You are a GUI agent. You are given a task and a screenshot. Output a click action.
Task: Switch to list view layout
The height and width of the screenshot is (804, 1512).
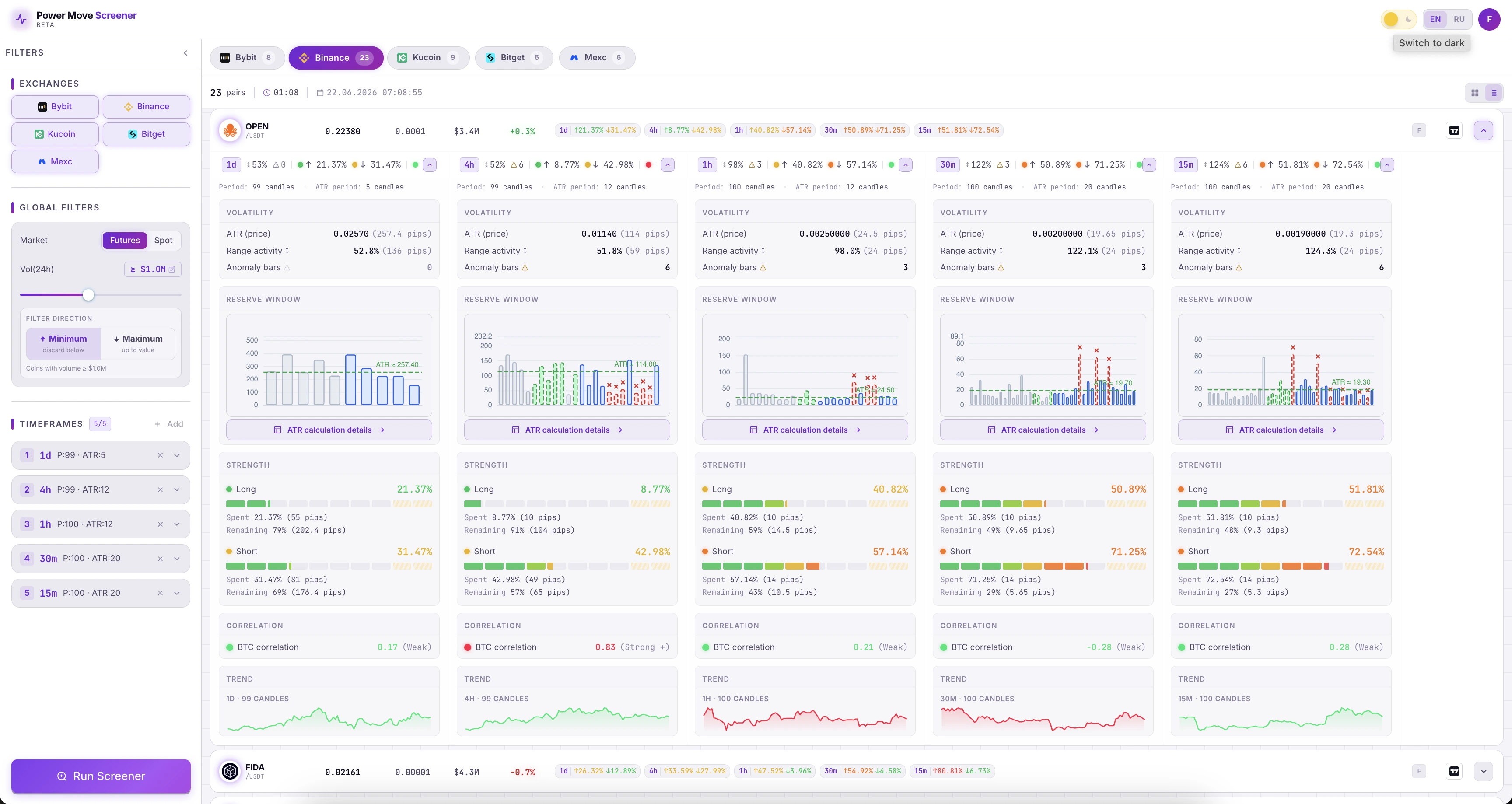(x=1494, y=93)
